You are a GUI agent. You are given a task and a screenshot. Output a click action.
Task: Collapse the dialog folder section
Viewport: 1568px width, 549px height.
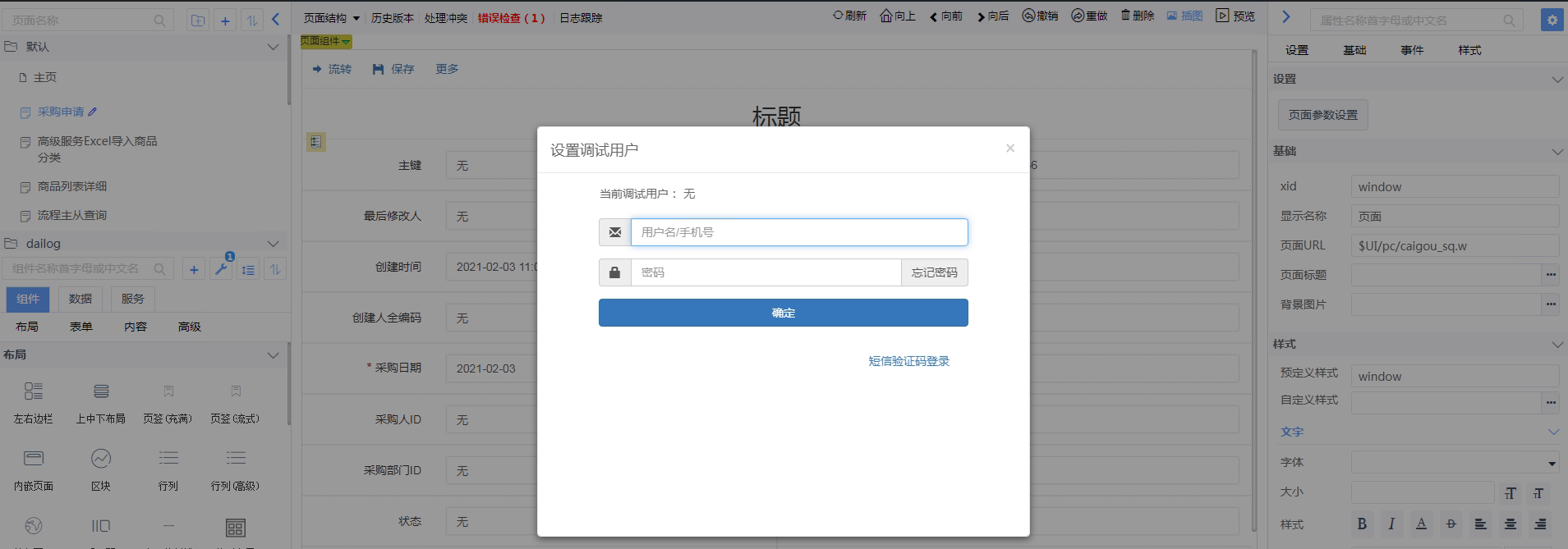point(273,244)
